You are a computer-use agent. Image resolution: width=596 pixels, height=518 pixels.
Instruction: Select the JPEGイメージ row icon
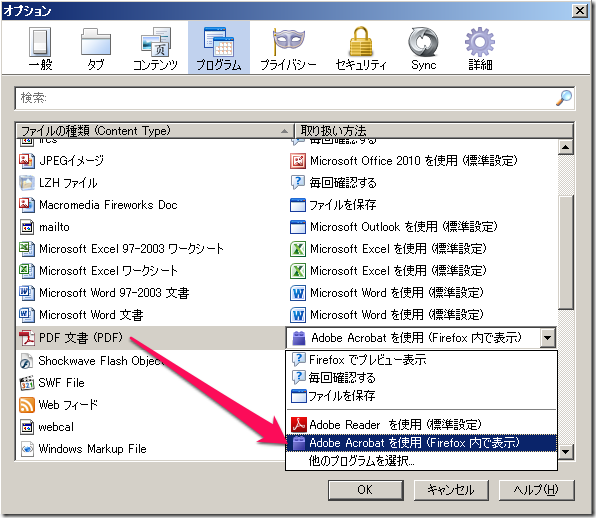pyautogui.click(x=27, y=161)
